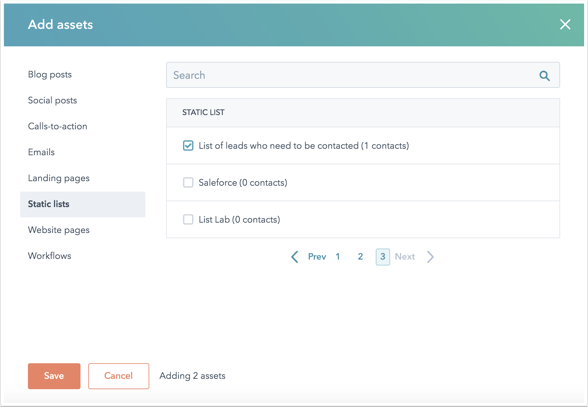
Task: Select Social posts in sidebar
Action: point(52,100)
